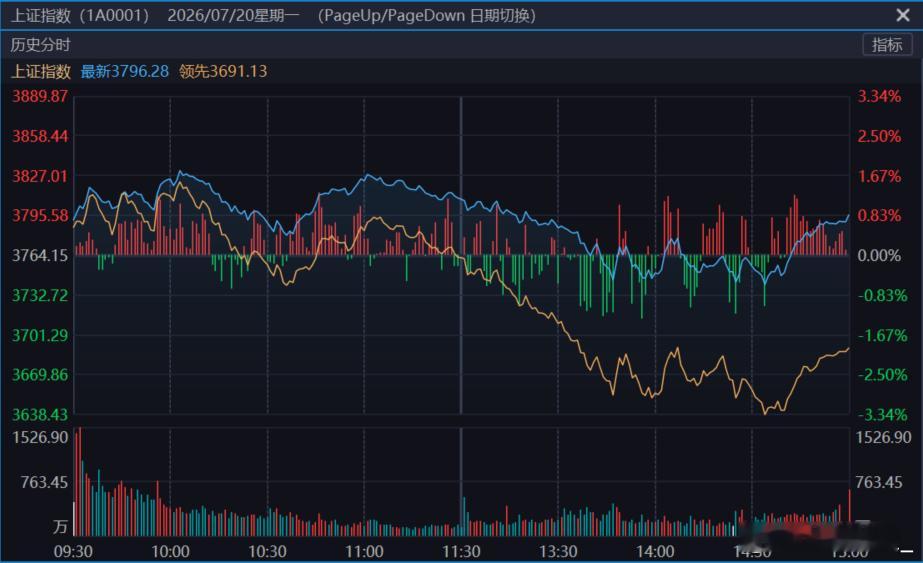
Task: Click the left 1526.90 volume label
Action: (x=40, y=437)
